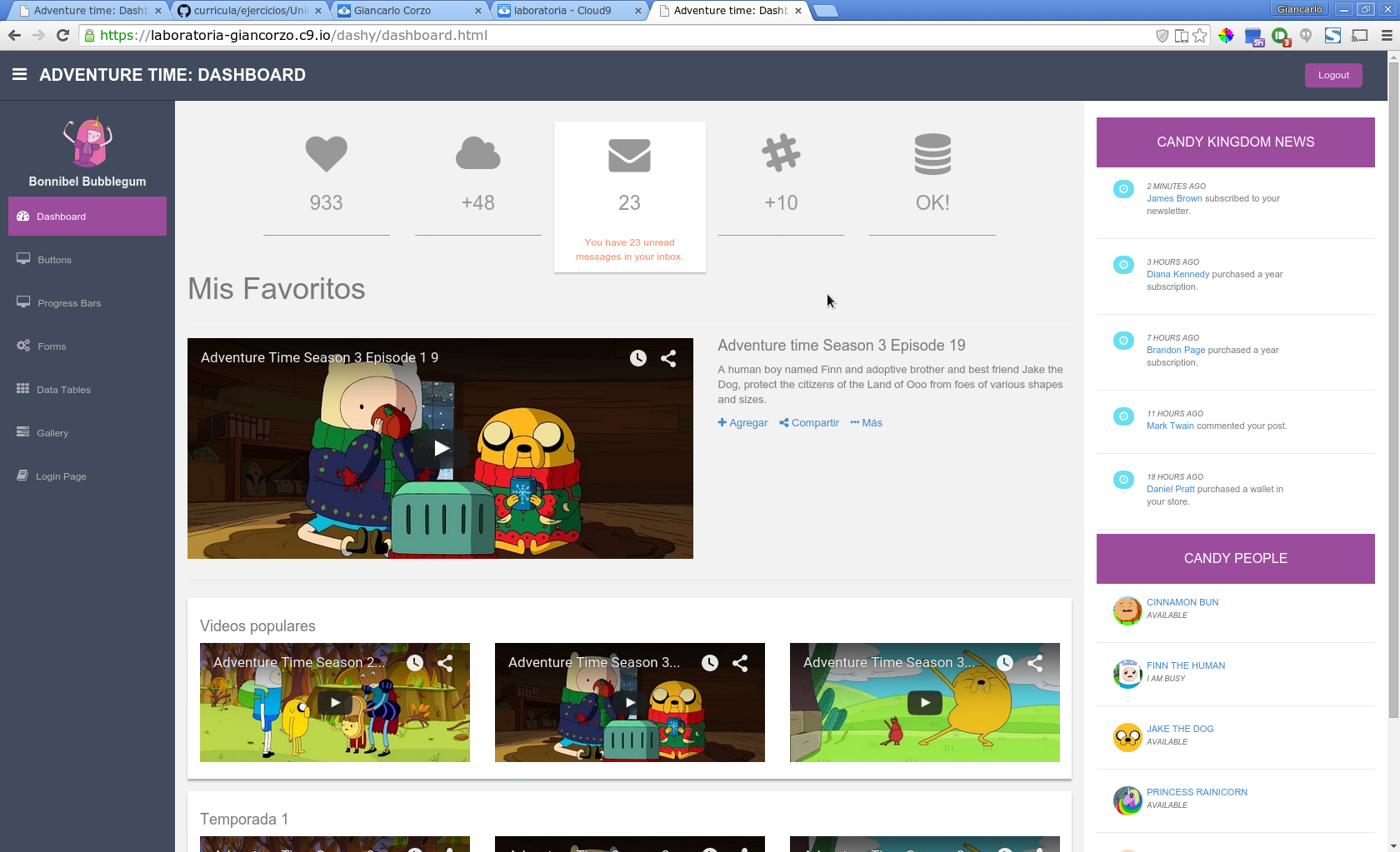Reload the page
This screenshot has width=1400, height=852.
coord(62,35)
